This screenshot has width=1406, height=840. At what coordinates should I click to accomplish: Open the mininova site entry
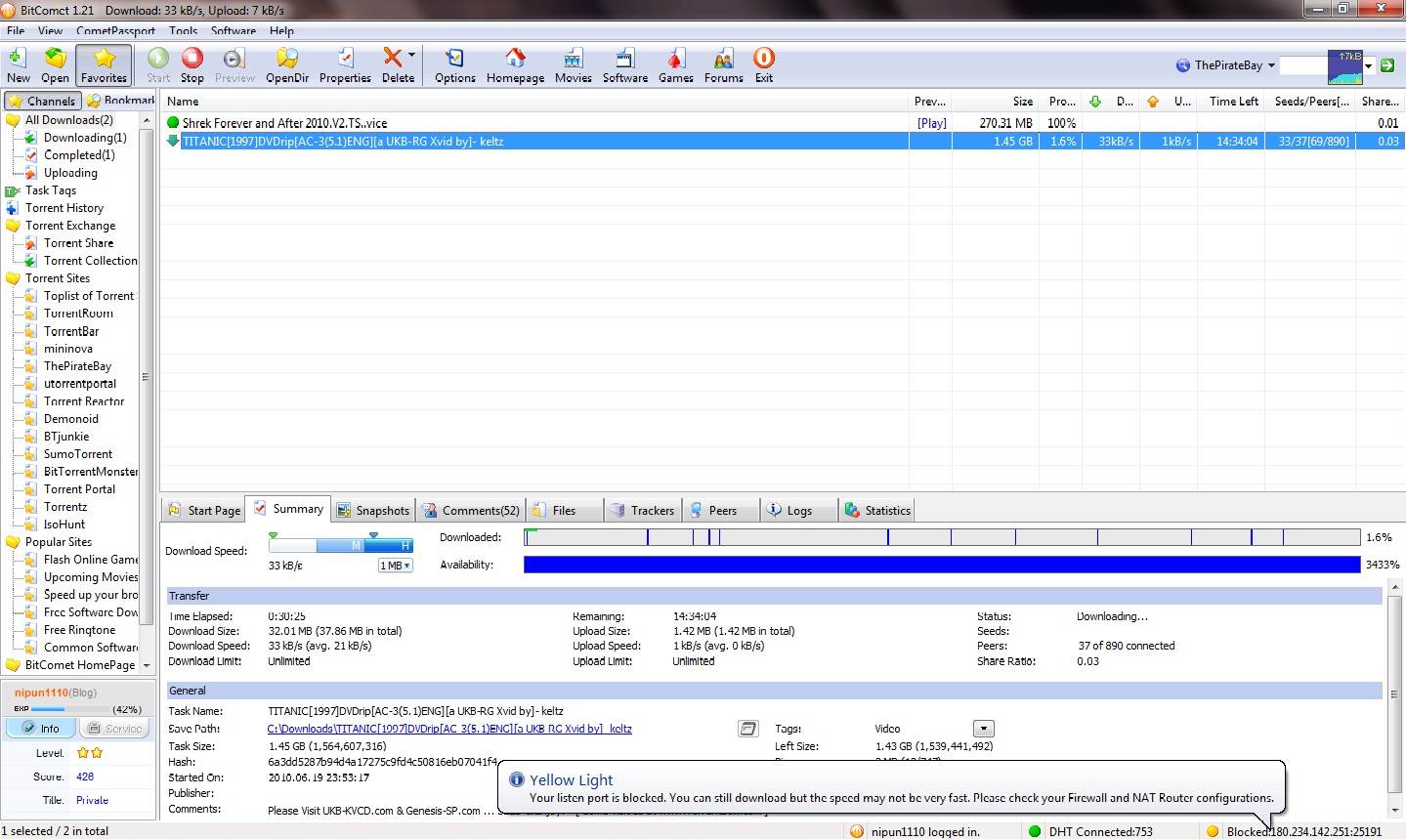click(68, 349)
